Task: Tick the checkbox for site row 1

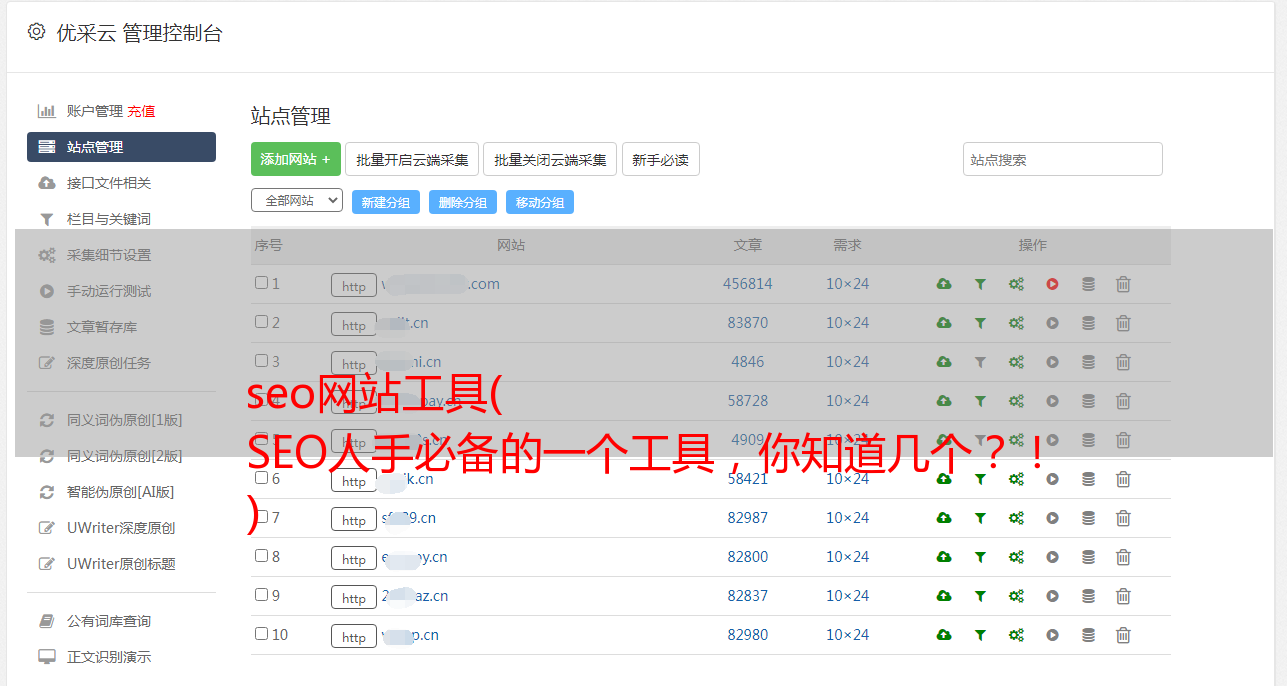Action: (261, 283)
